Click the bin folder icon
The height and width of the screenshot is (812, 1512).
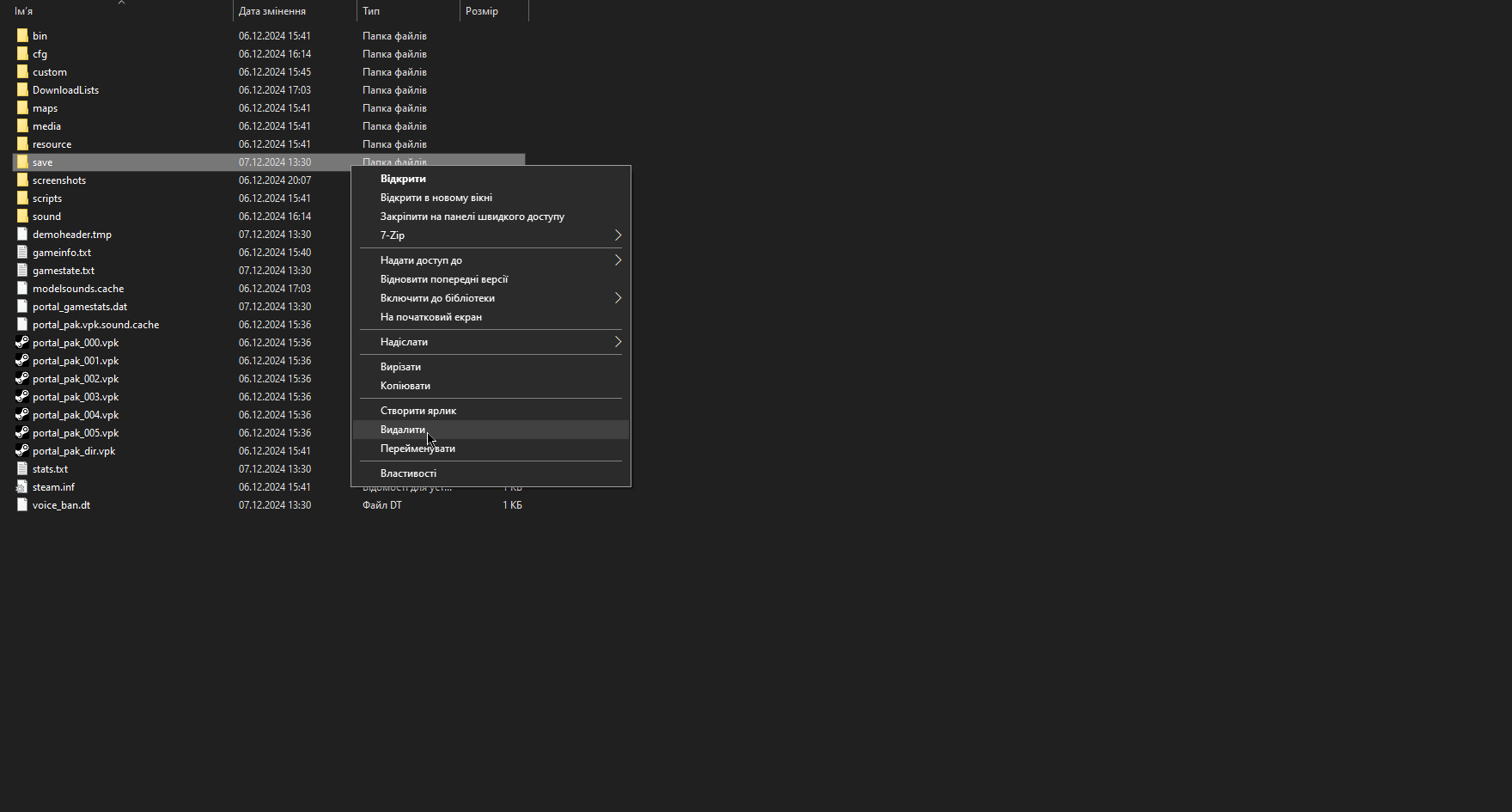pyautogui.click(x=22, y=36)
